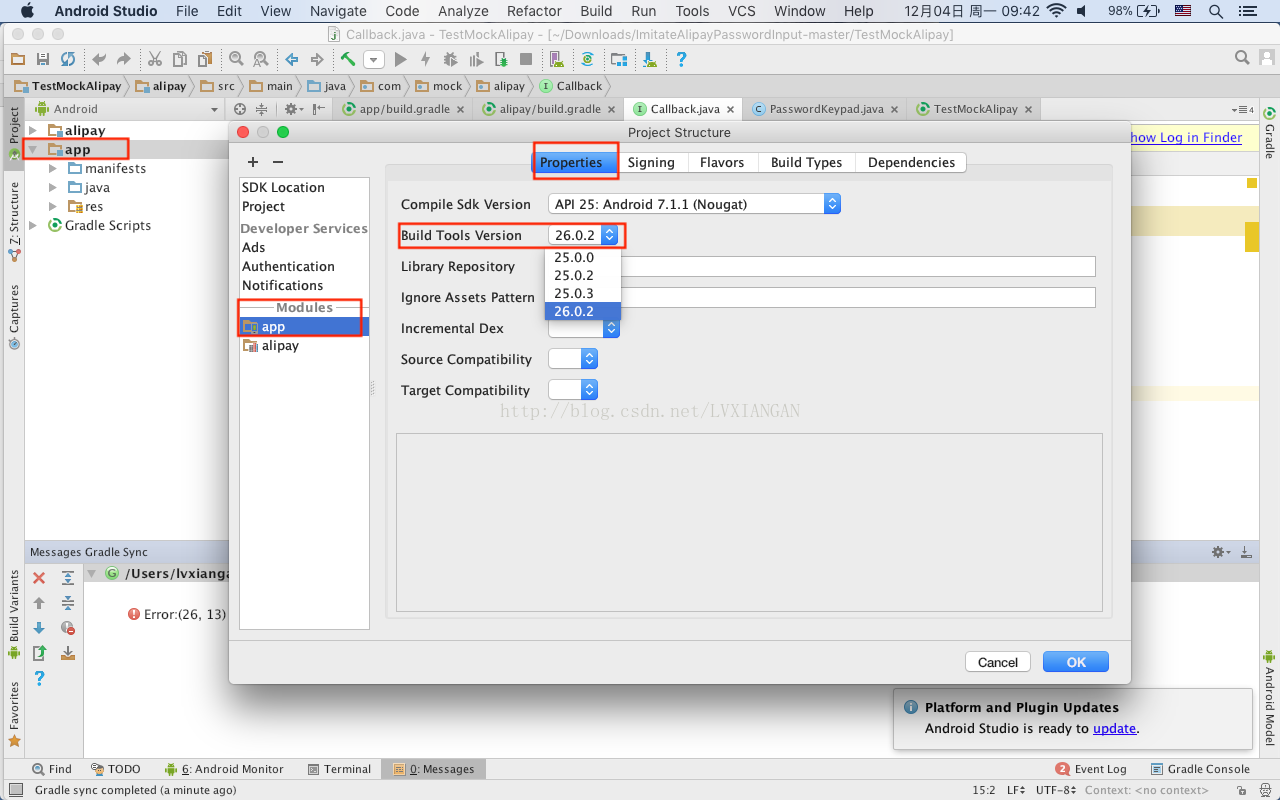
Task: Click the update link in notification
Action: (1114, 728)
